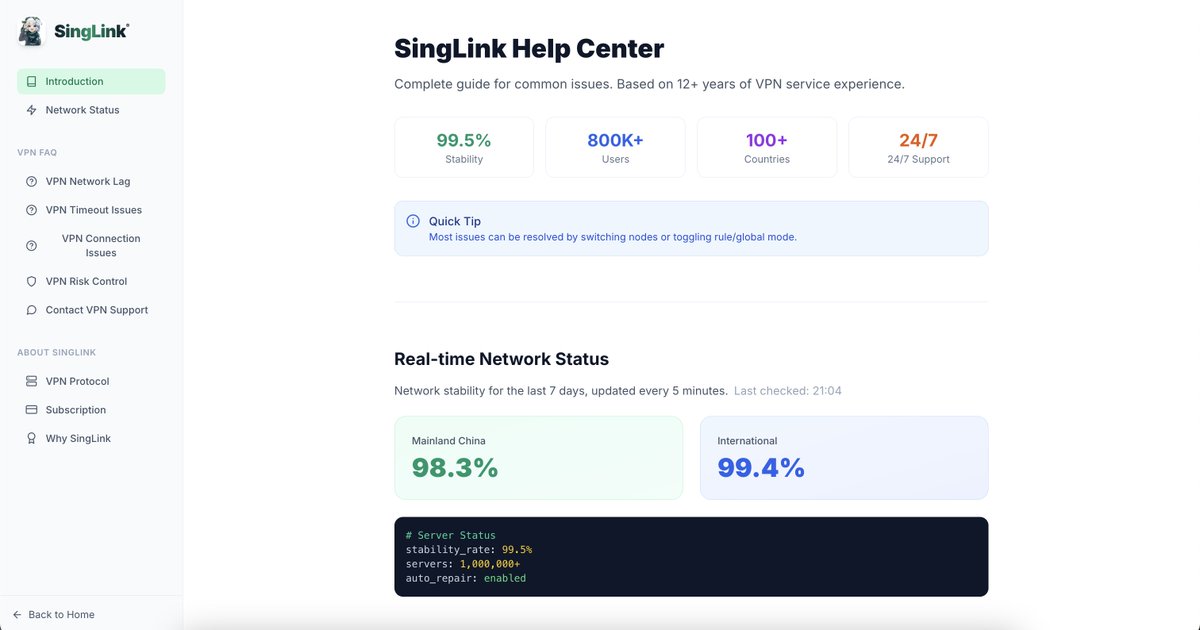Click the lightning icon beside Network Status
This screenshot has height=630, width=1200.
[32, 110]
